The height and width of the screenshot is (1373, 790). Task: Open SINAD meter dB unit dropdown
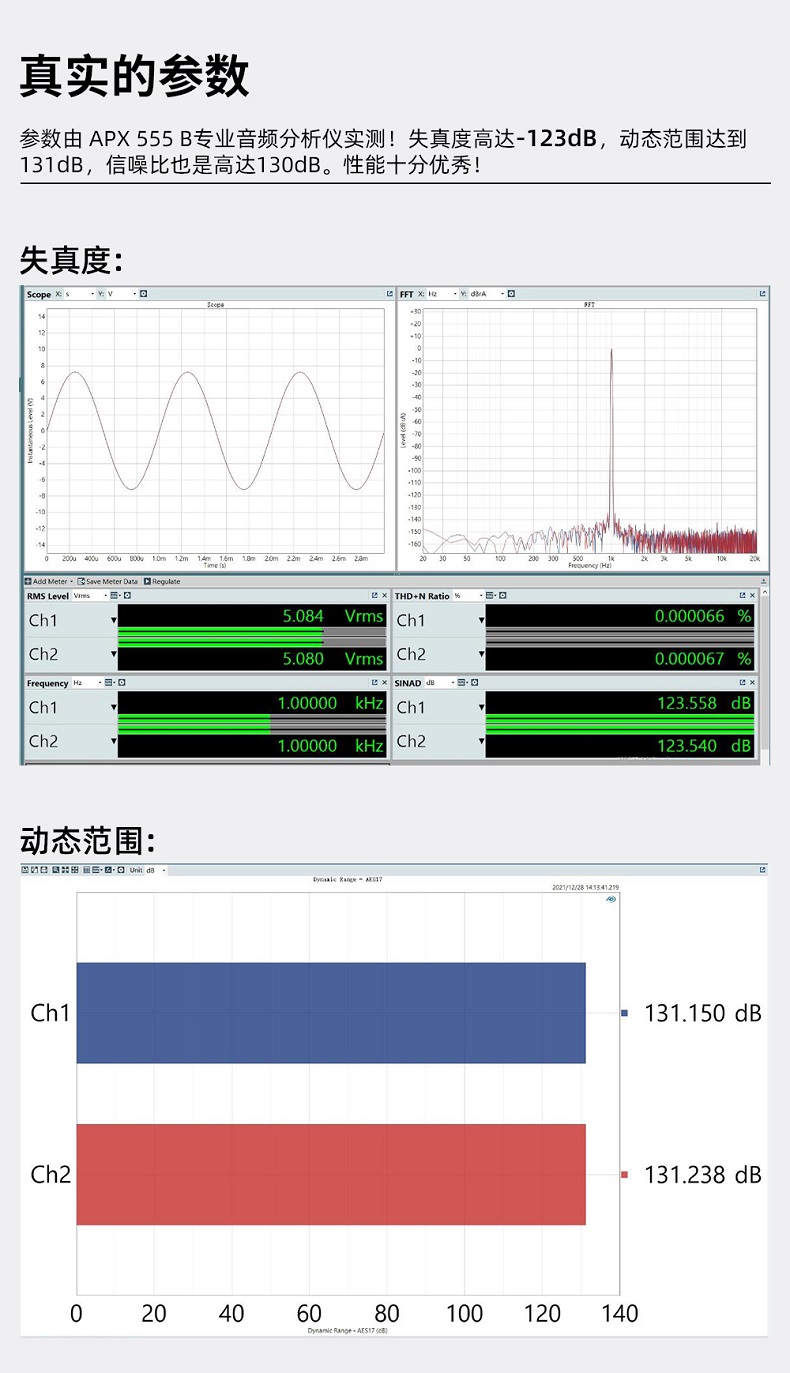[x=439, y=682]
